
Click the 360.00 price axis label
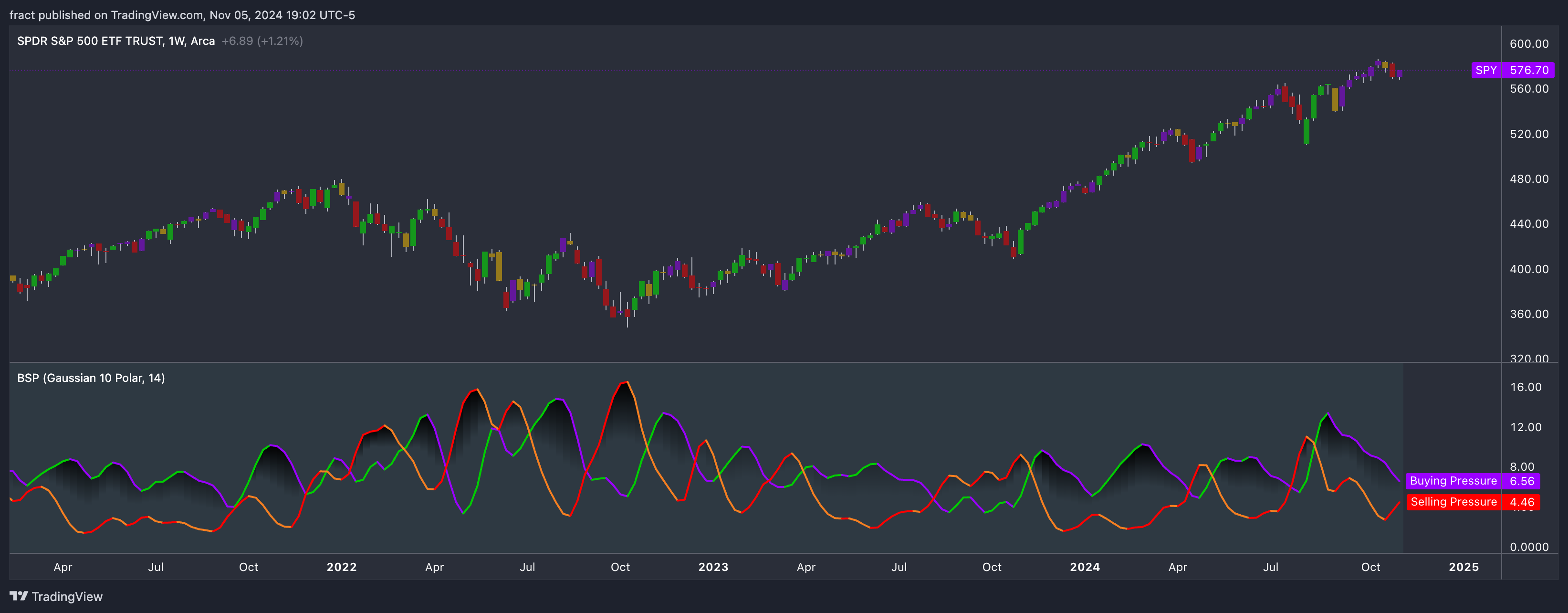(x=1529, y=314)
